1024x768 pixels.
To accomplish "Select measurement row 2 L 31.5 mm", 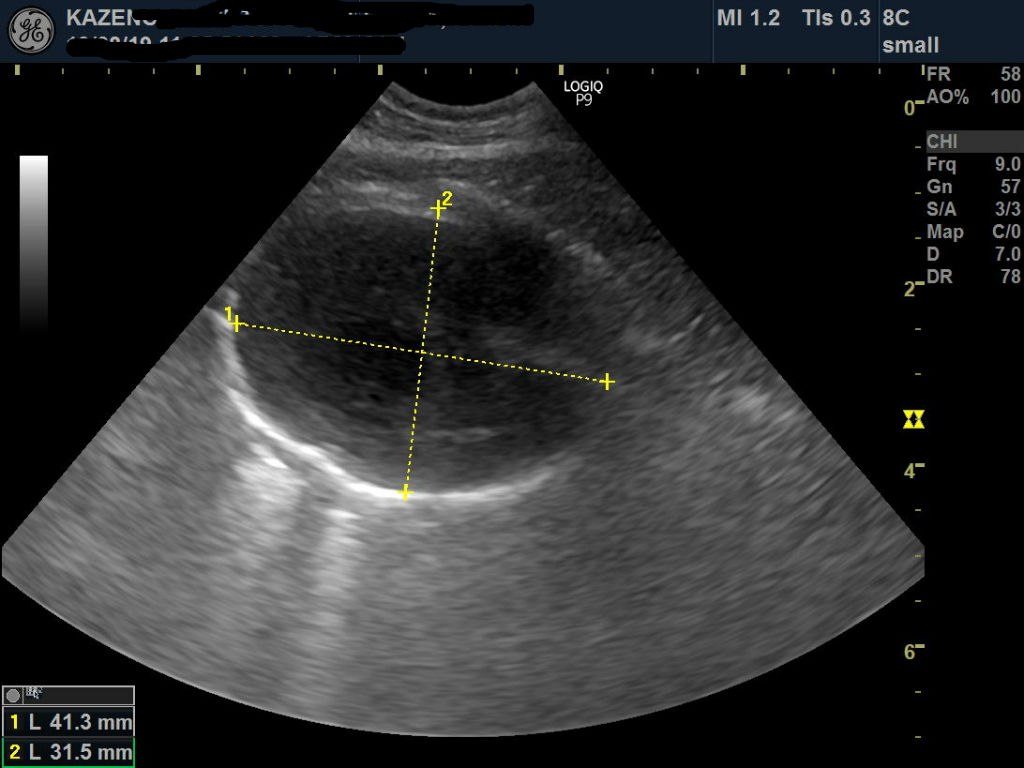I will coord(69,752).
